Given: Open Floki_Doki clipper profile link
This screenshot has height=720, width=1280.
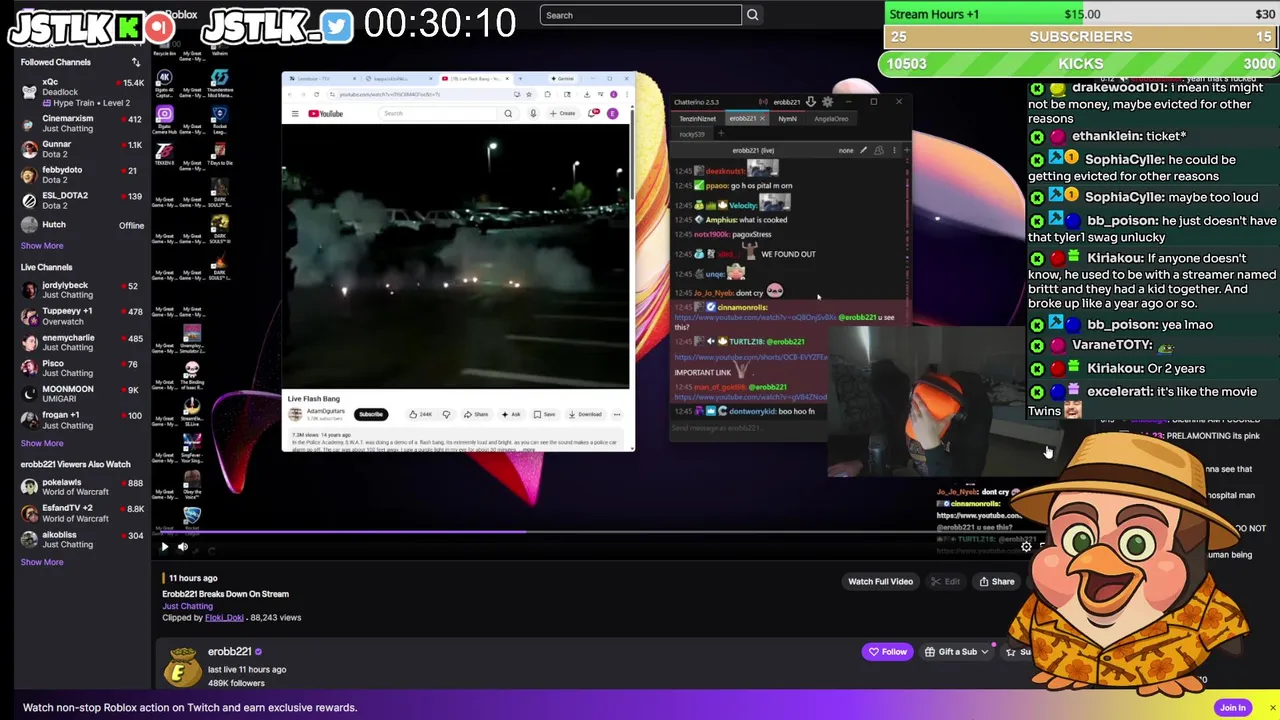Looking at the screenshot, I should (x=224, y=618).
